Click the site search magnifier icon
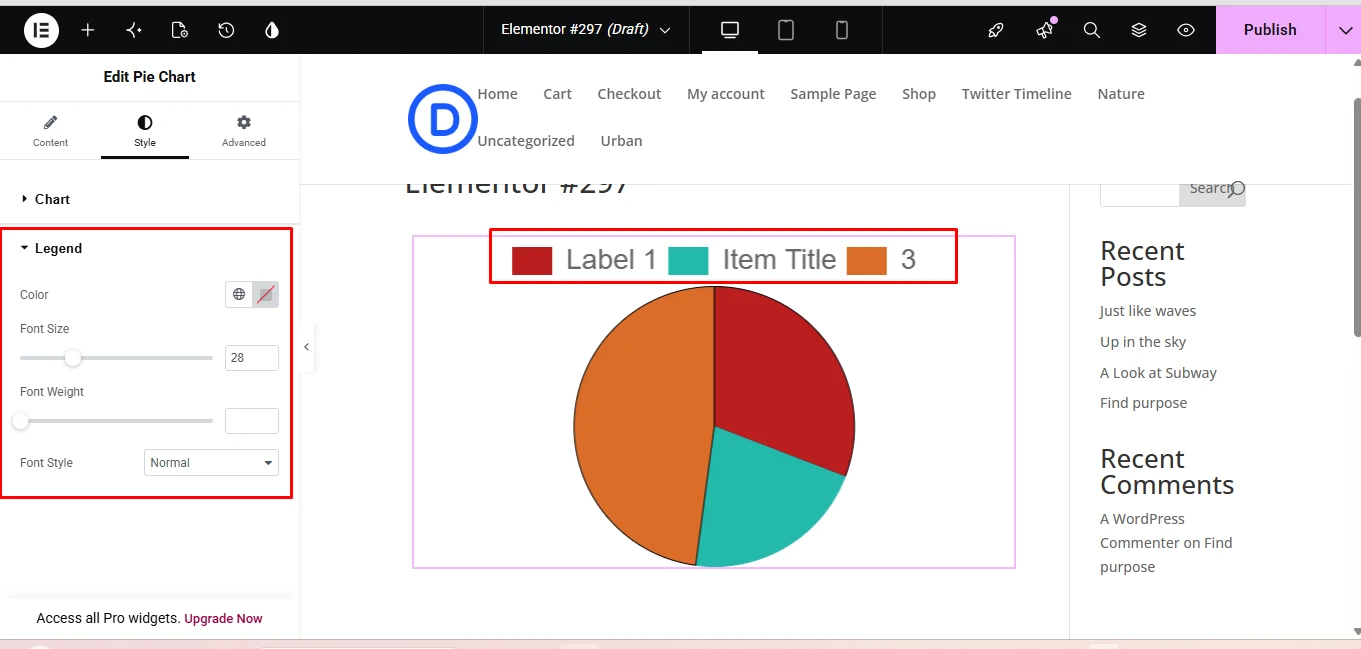 (1237, 188)
